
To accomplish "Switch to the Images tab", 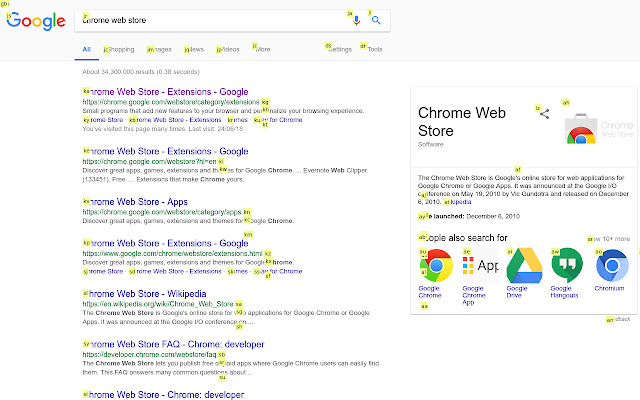I will point(159,49).
